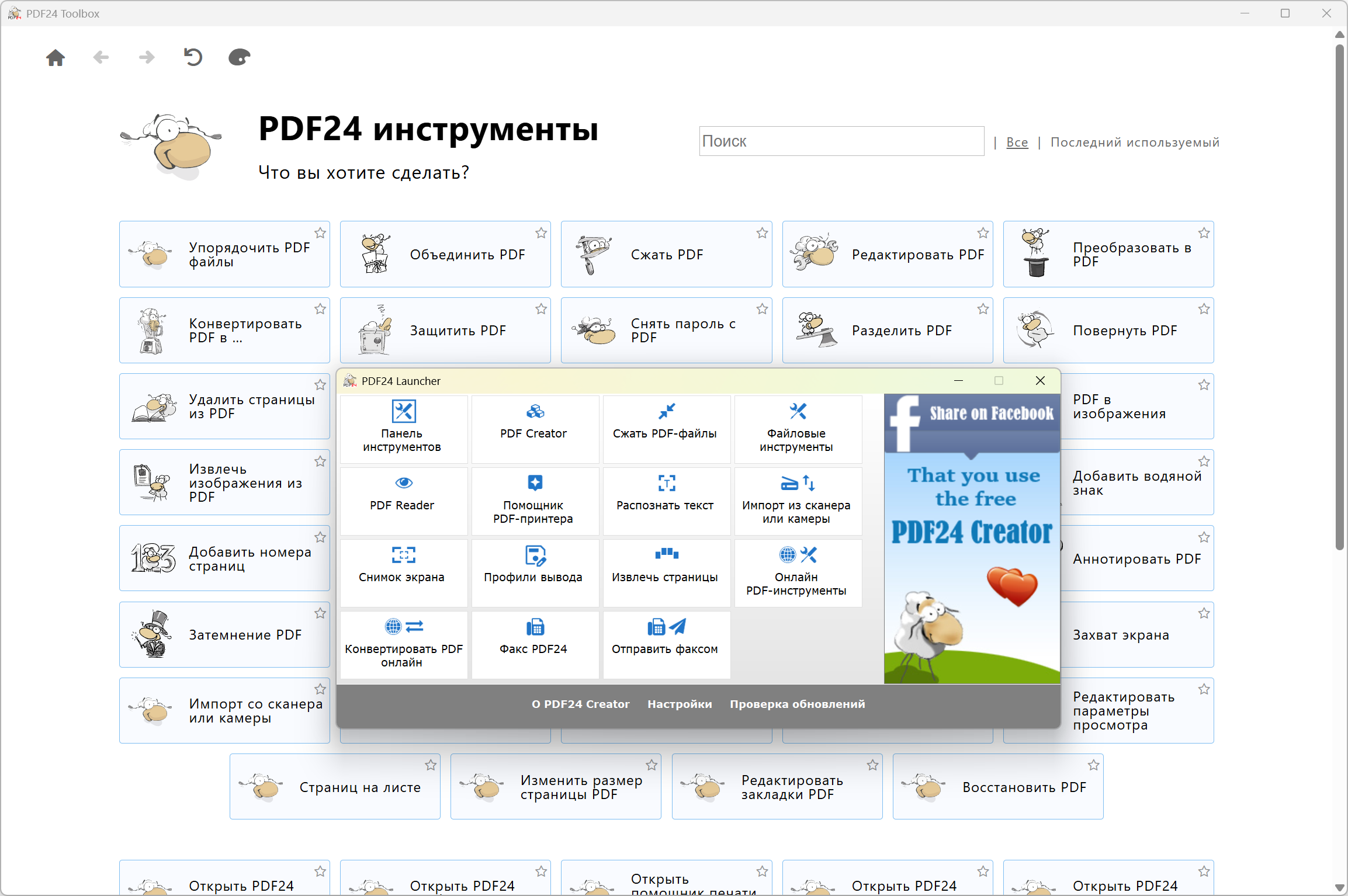Viewport: 1348px width, 896px height.
Task: Open Удалить страницы из PDF tool
Action: pyautogui.click(x=224, y=406)
